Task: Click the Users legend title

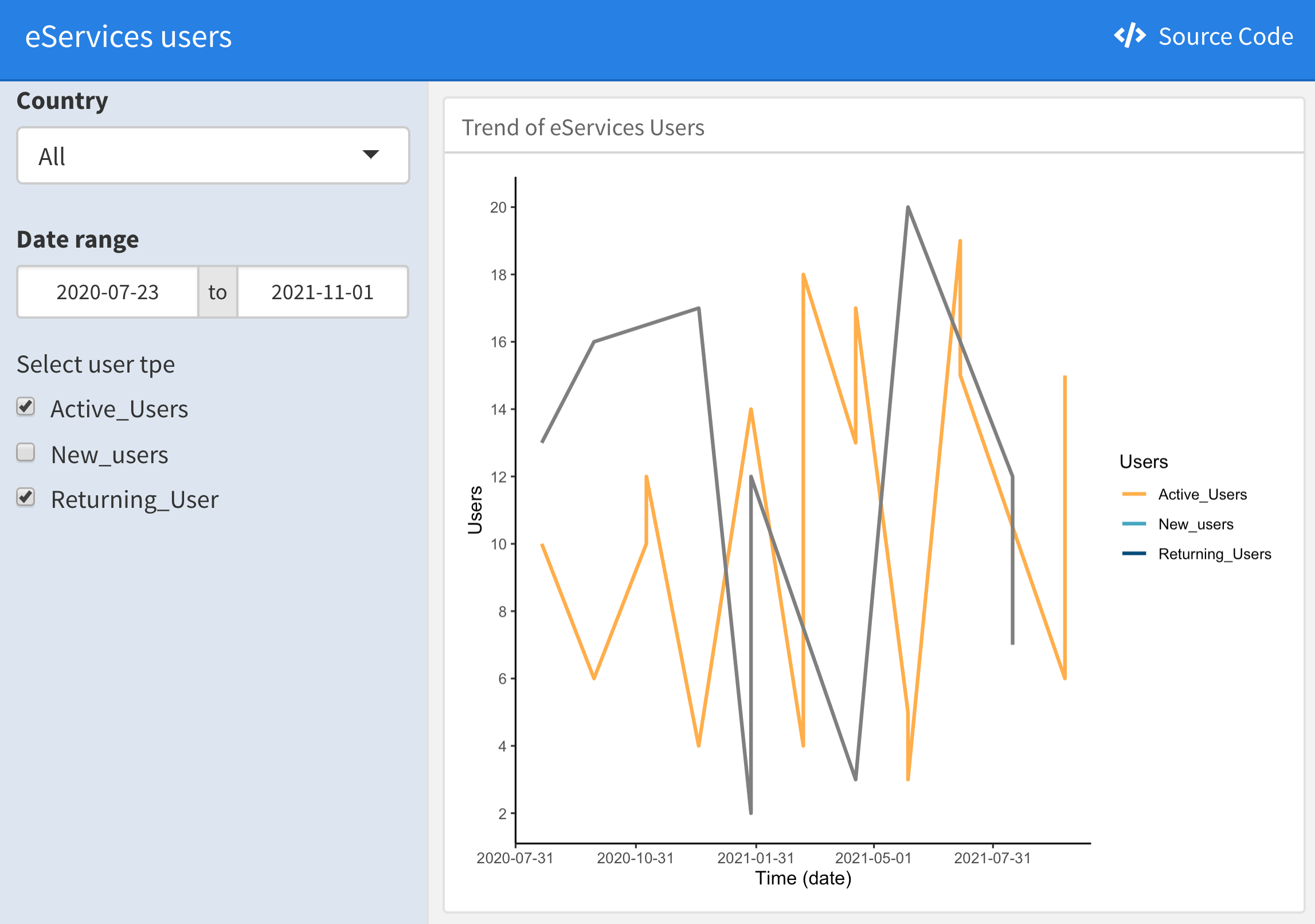Action: [1144, 462]
